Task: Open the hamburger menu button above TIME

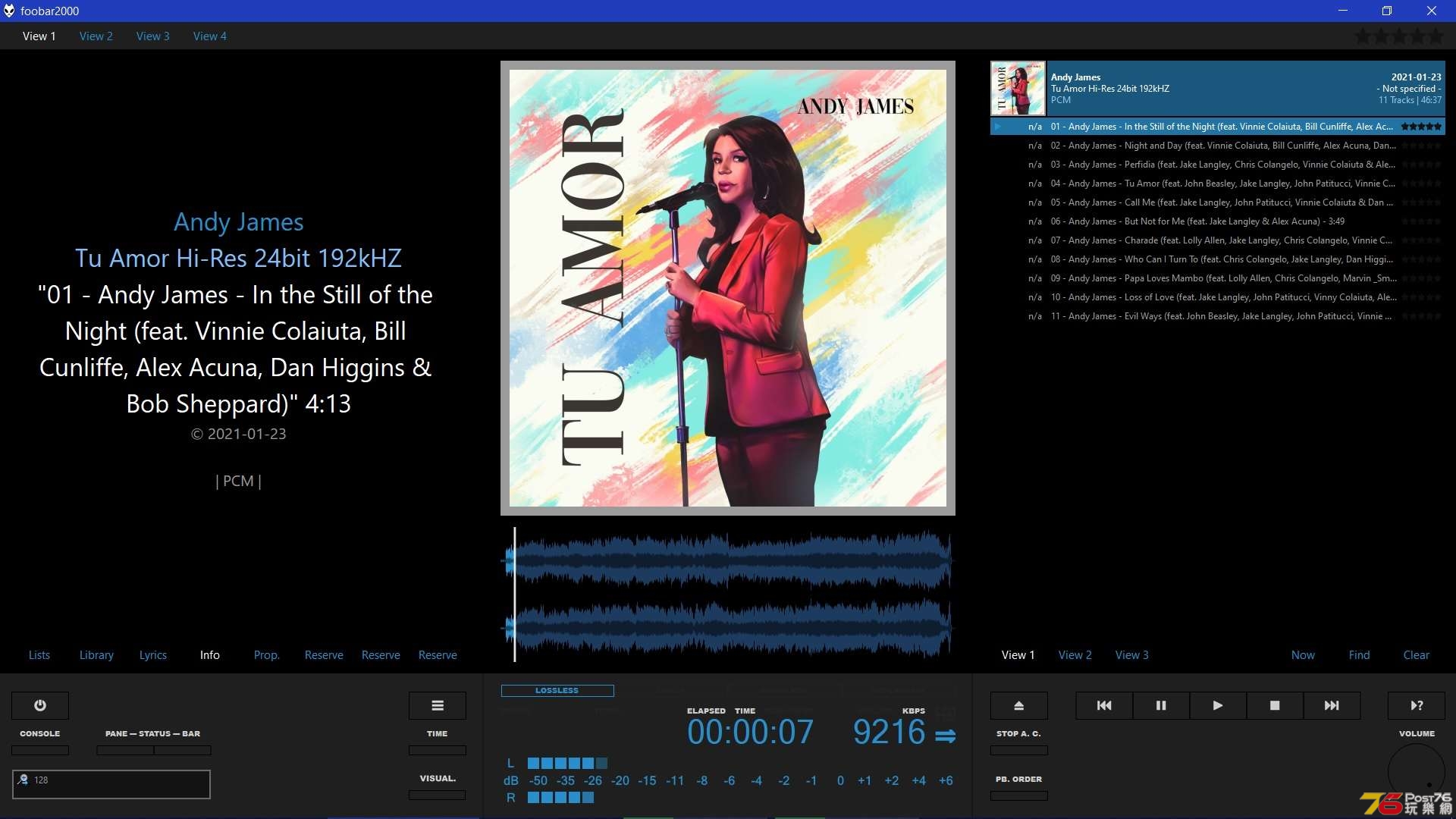Action: (438, 705)
